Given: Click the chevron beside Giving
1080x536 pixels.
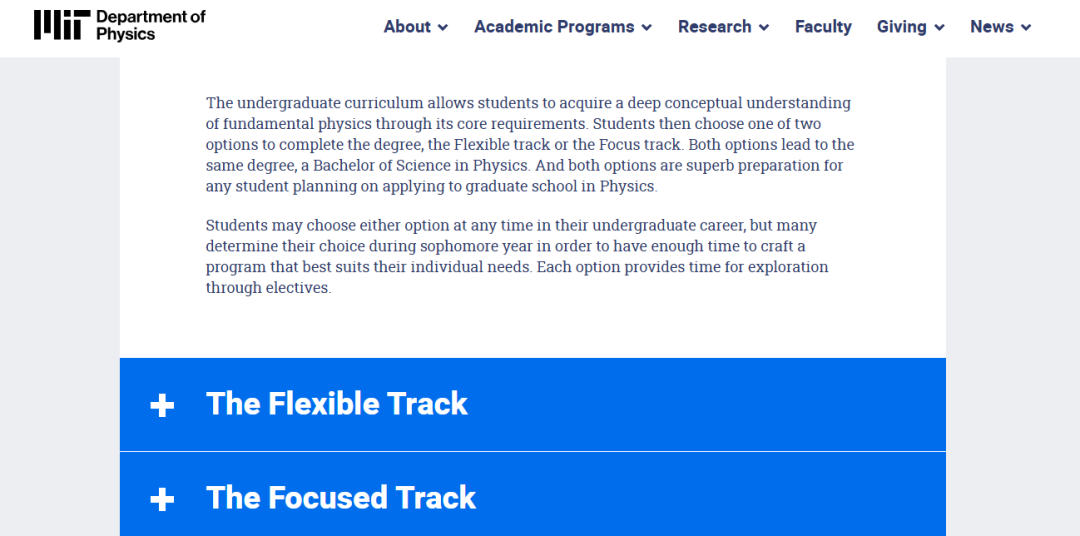Looking at the screenshot, I should click(x=939, y=28).
